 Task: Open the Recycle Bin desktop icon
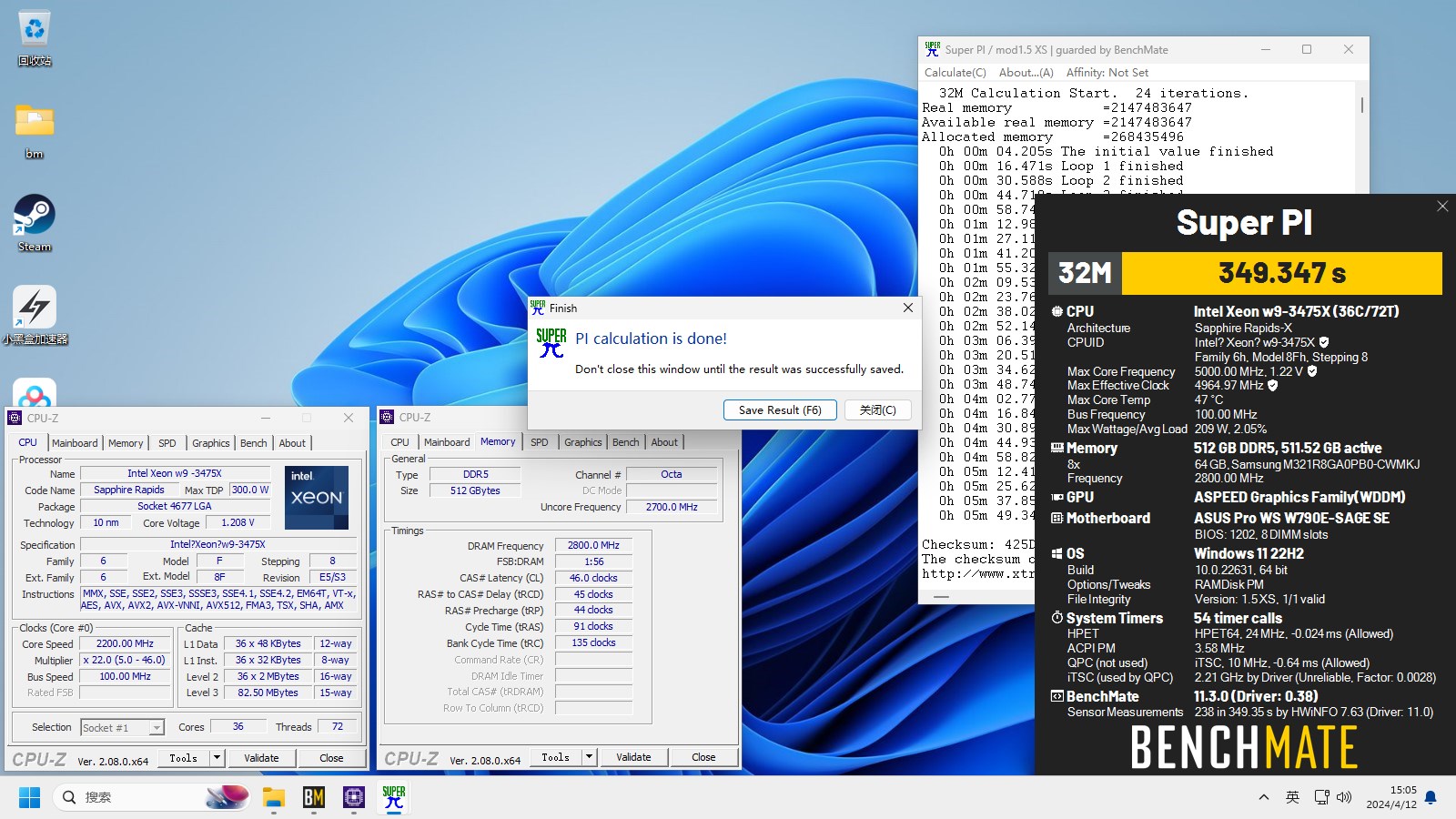tap(35, 38)
